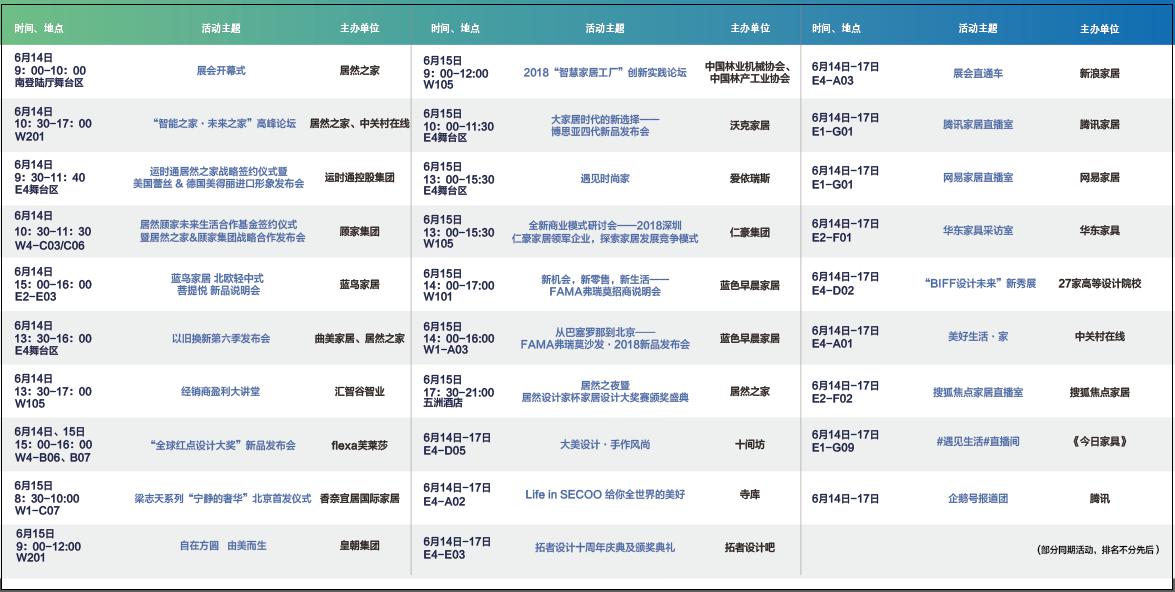Click the organizer 寺库
This screenshot has height=592, width=1175.
point(749,495)
